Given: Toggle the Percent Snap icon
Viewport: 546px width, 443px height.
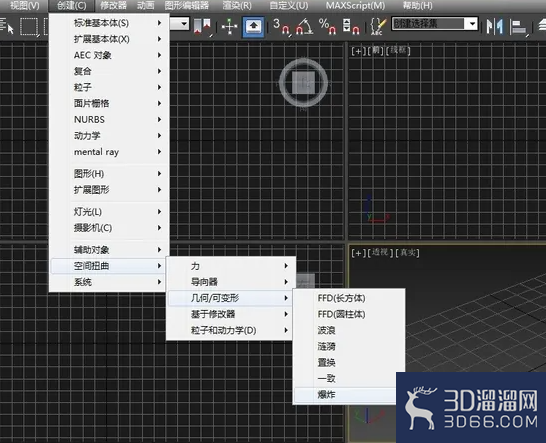Looking at the screenshot, I should pyautogui.click(x=327, y=27).
